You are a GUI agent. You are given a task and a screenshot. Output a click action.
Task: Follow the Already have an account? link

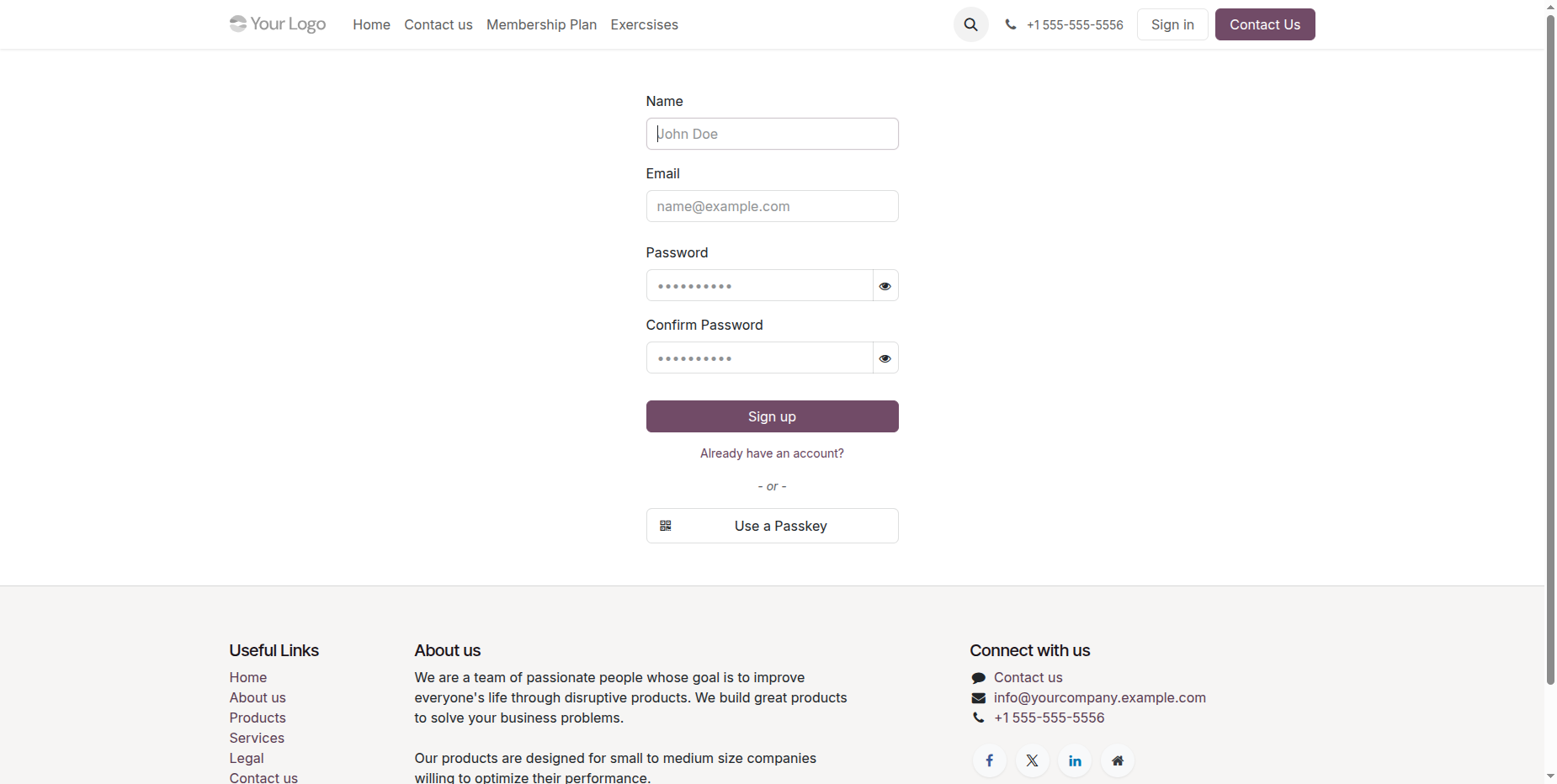coord(772,453)
